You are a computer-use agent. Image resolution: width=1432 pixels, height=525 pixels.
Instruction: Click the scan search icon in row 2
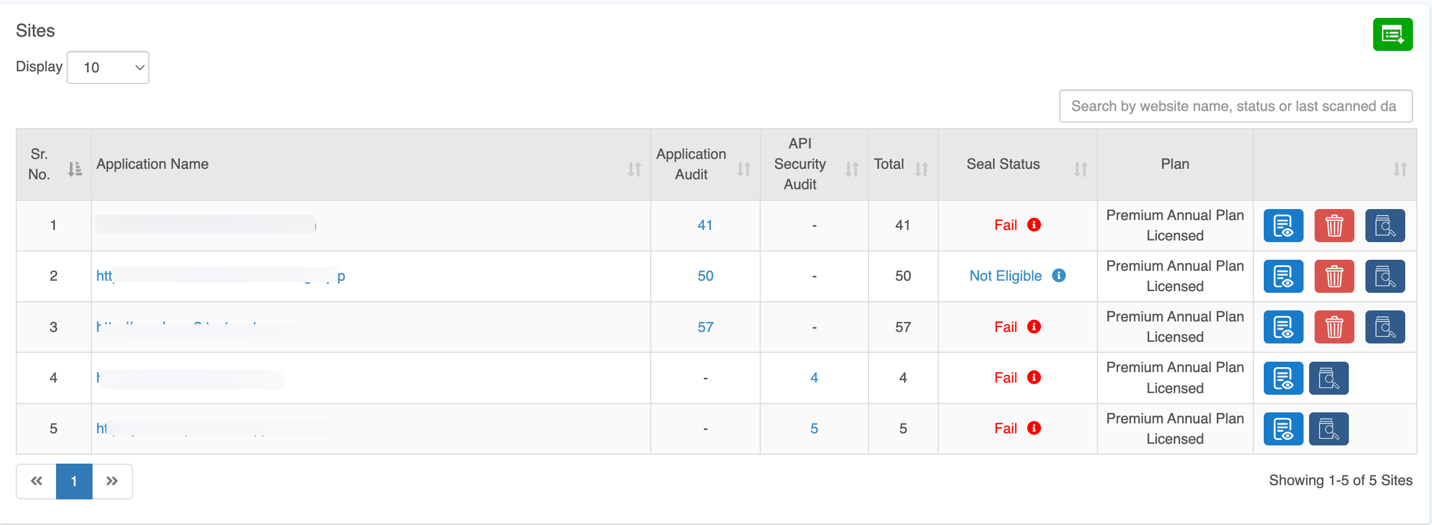tap(1385, 277)
